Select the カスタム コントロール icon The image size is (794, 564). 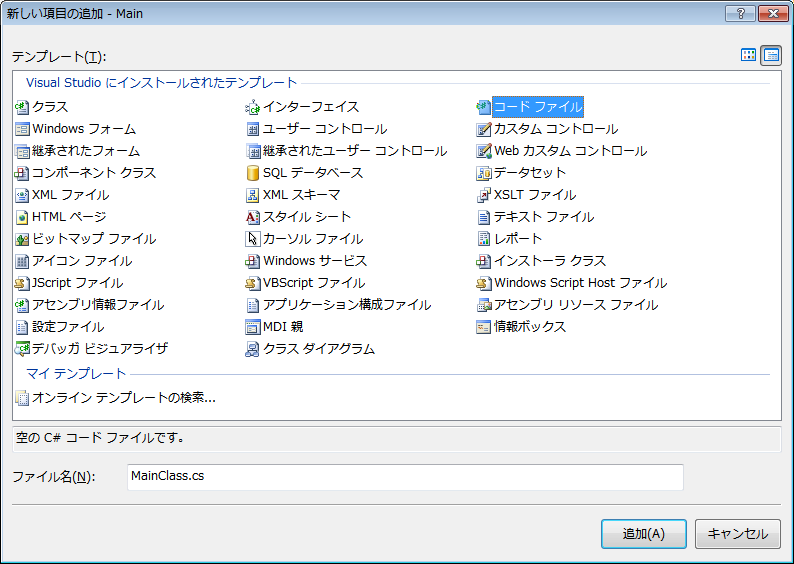(x=484, y=130)
